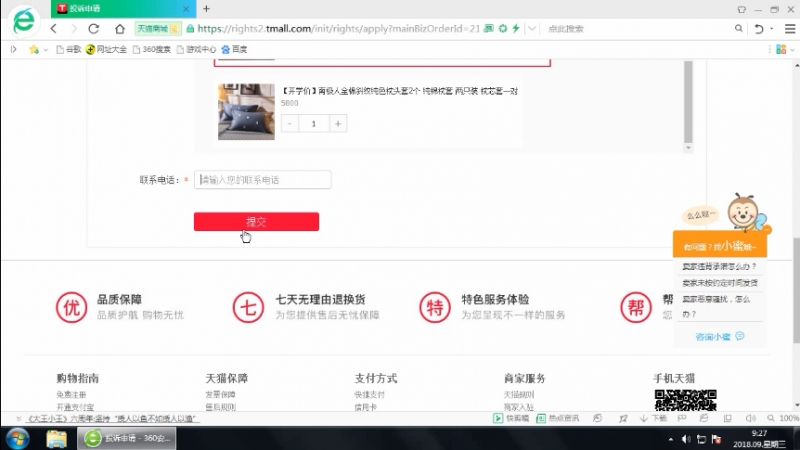Show hidden tray icons arrow
Viewport: 800px width, 450px height.
click(670, 439)
